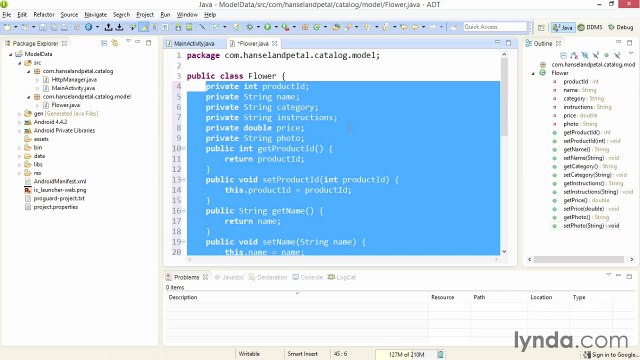The width and height of the screenshot is (640, 360).
Task: Collapse the Flower class in Outline
Action: click(x=533, y=73)
